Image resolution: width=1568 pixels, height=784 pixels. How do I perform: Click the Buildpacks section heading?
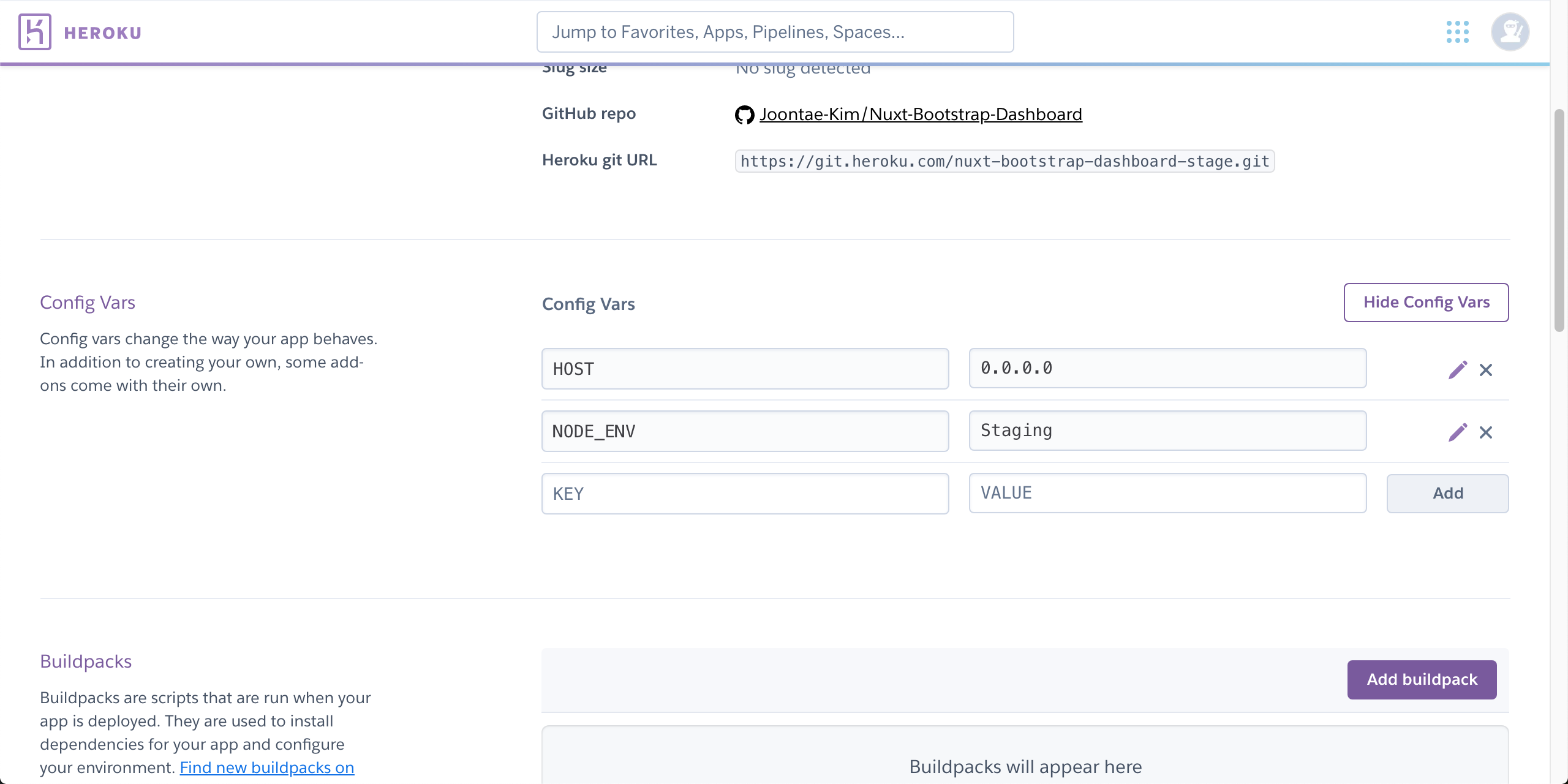click(86, 661)
